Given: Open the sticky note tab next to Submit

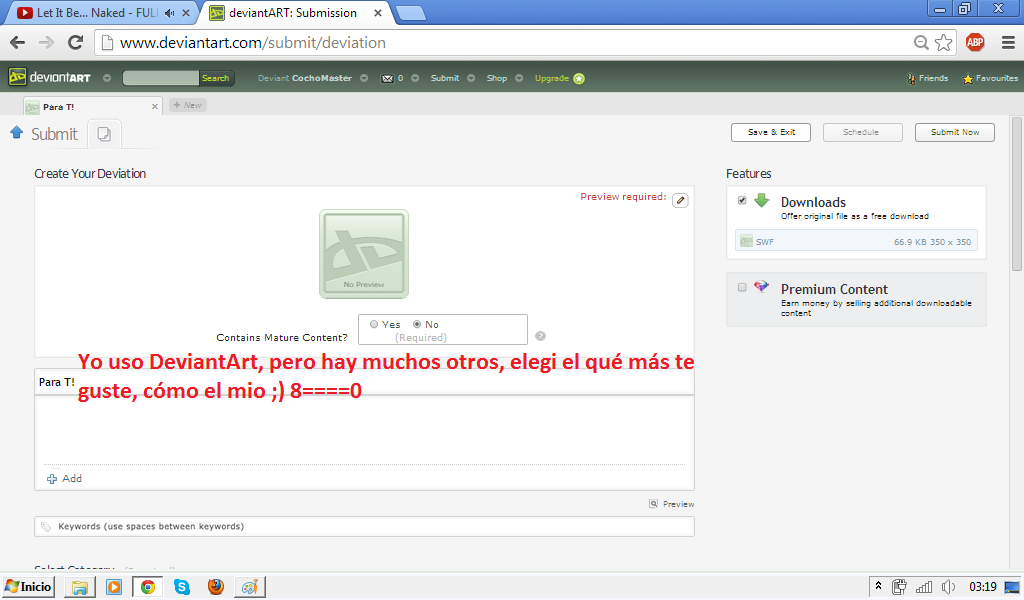Looking at the screenshot, I should (x=104, y=134).
